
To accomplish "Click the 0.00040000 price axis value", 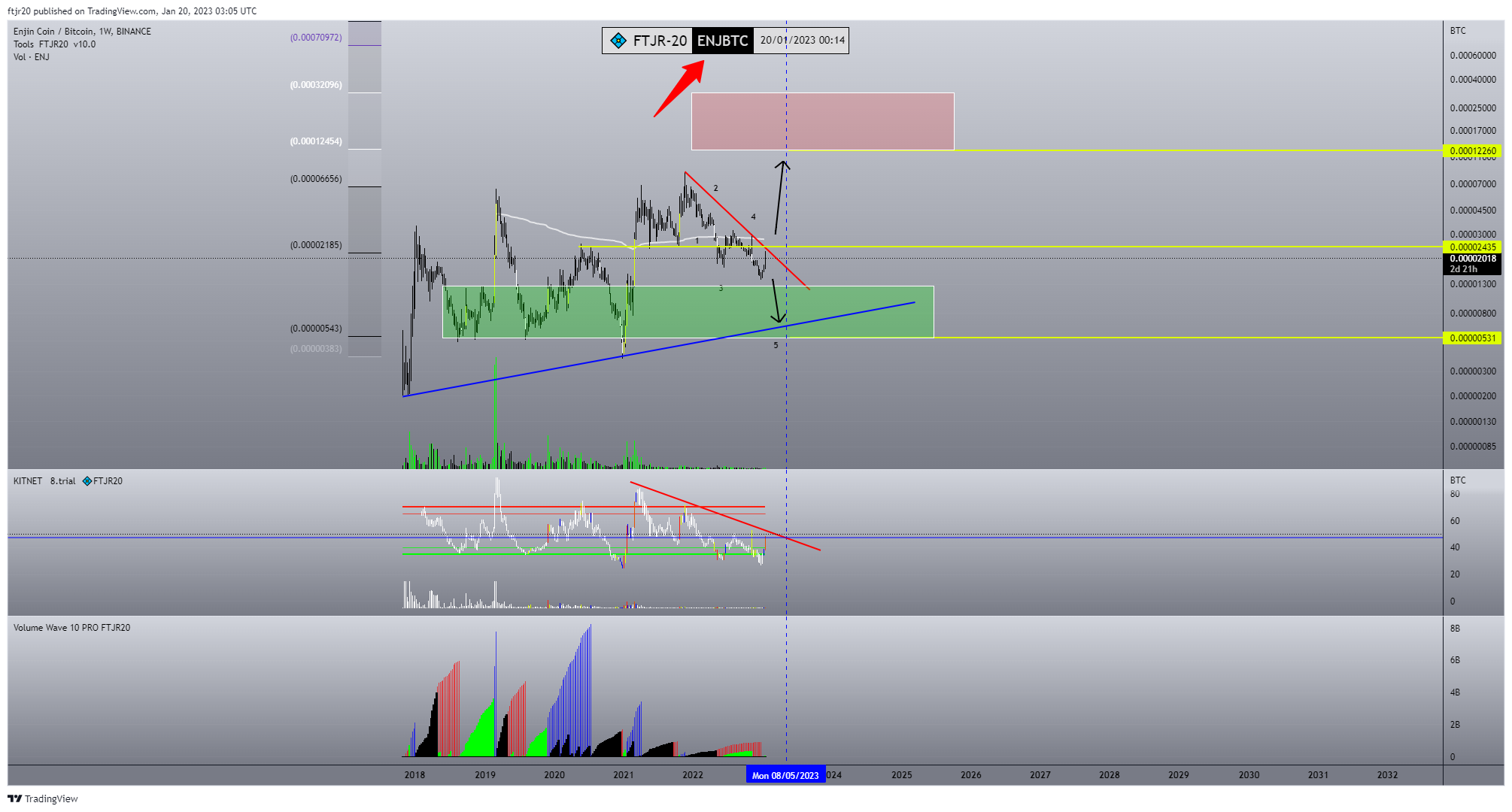I will pyautogui.click(x=1473, y=80).
